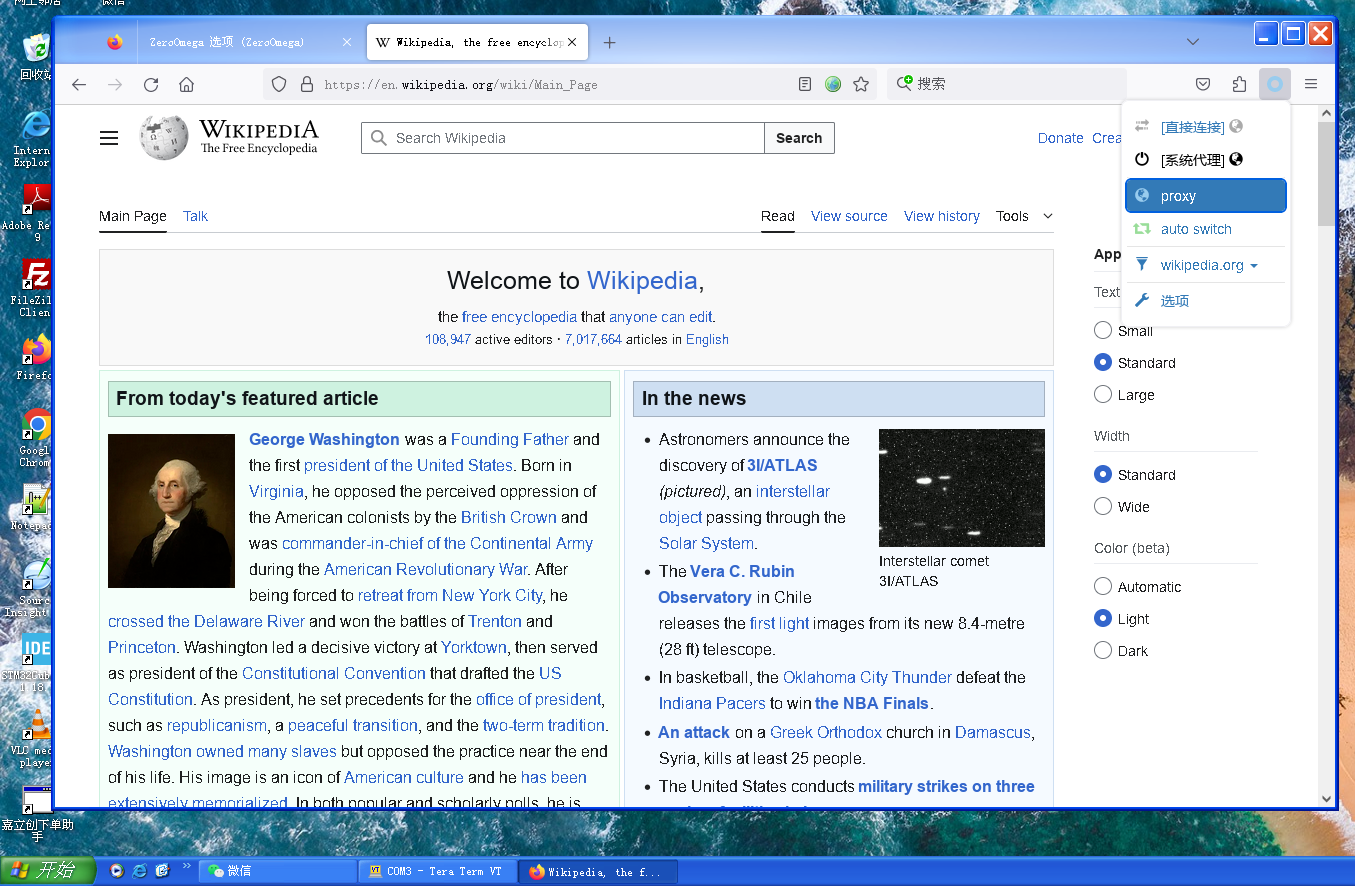
Task: Click the ZeroOmega toolbar button
Action: (1275, 85)
